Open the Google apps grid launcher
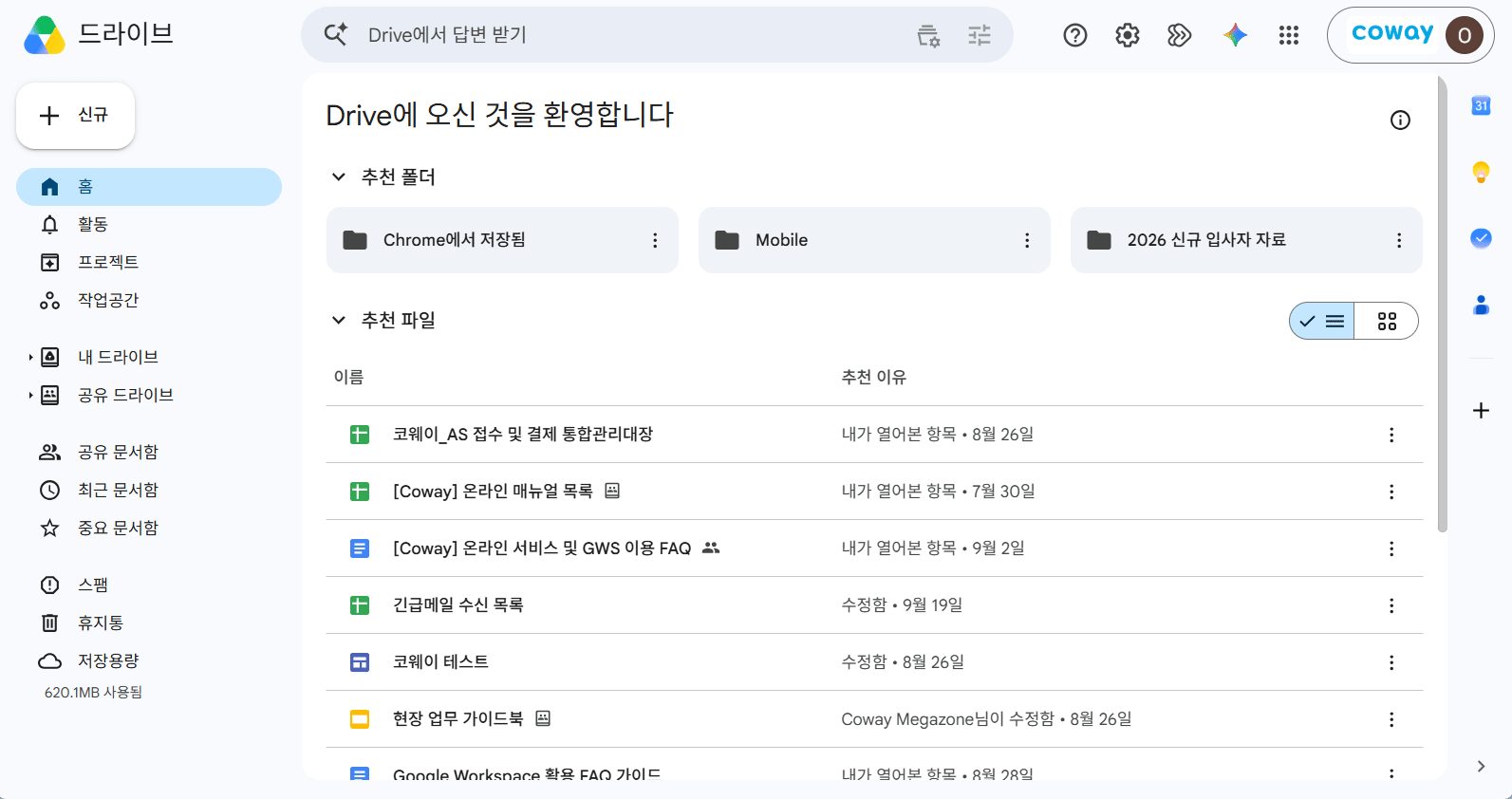The height and width of the screenshot is (799, 1512). click(1288, 35)
